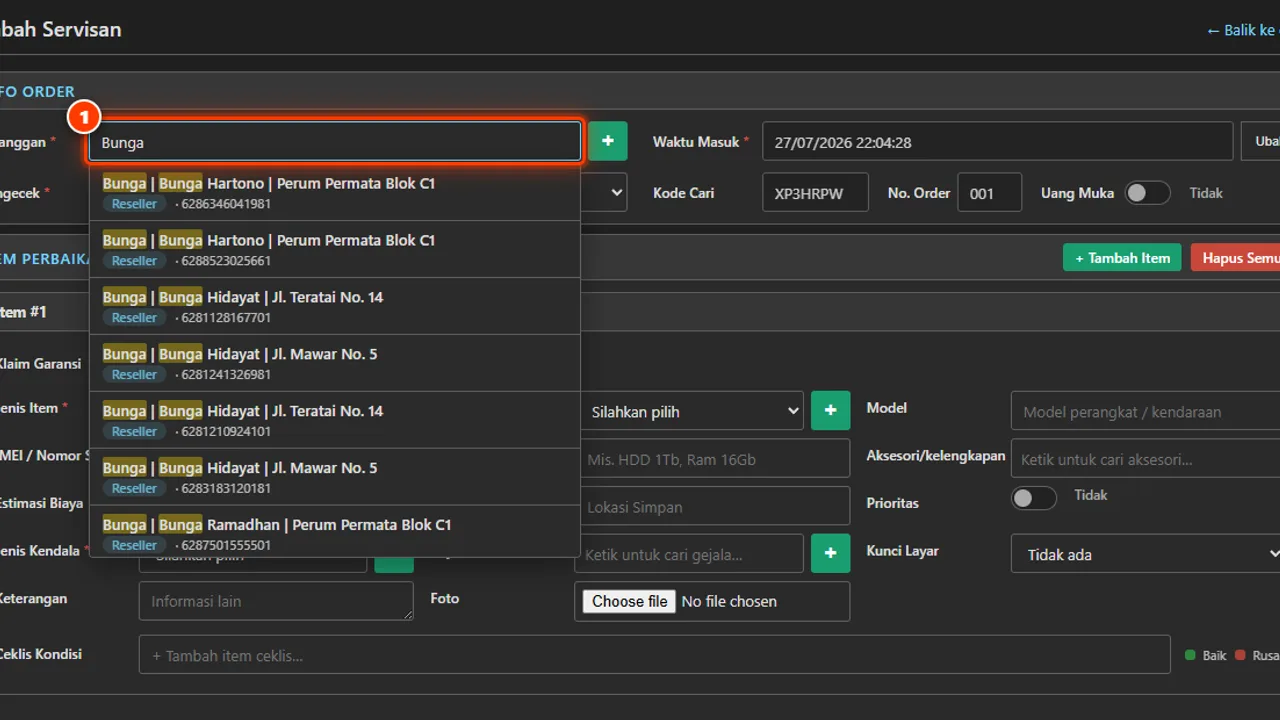Viewport: 1280px width, 720px height.
Task: Click the Aksesori/kelengkapan search field
Action: click(1146, 459)
